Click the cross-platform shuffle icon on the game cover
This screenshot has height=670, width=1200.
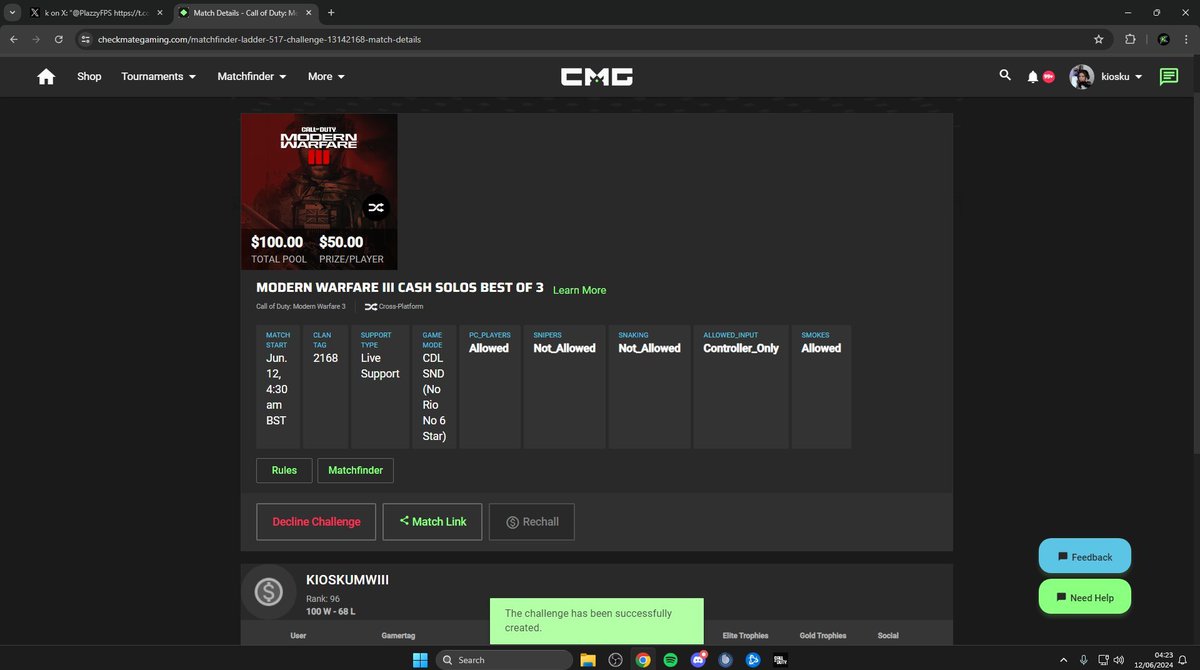(x=375, y=207)
